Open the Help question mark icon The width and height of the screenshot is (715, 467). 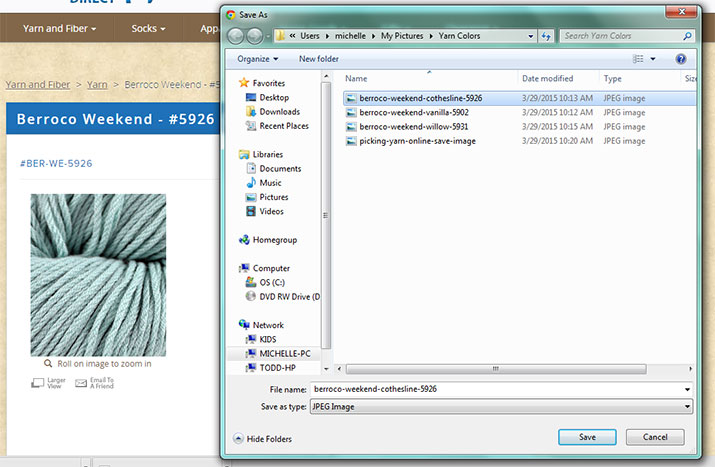pyautogui.click(x=680, y=59)
